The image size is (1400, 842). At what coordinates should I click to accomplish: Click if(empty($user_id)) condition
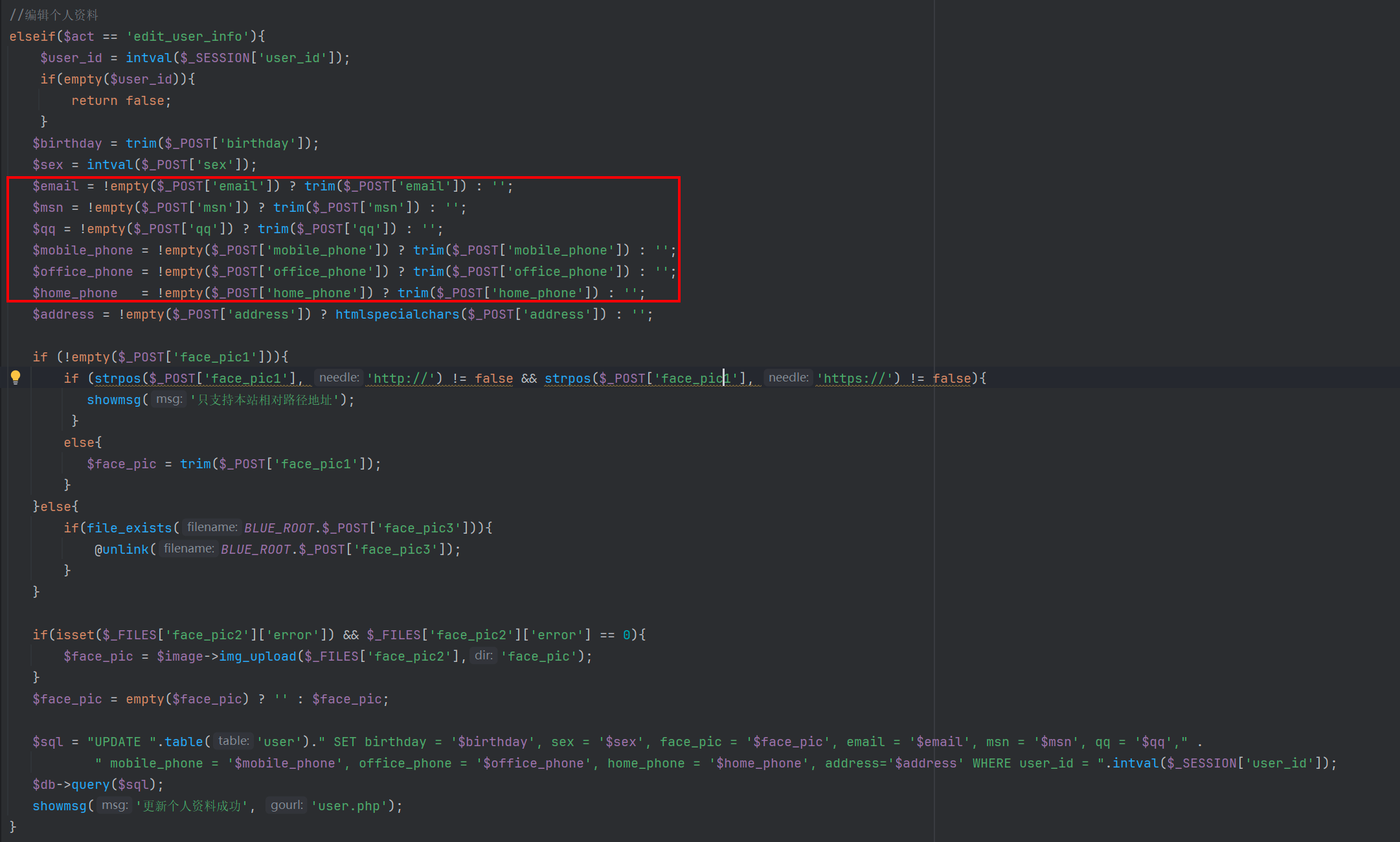(x=118, y=79)
